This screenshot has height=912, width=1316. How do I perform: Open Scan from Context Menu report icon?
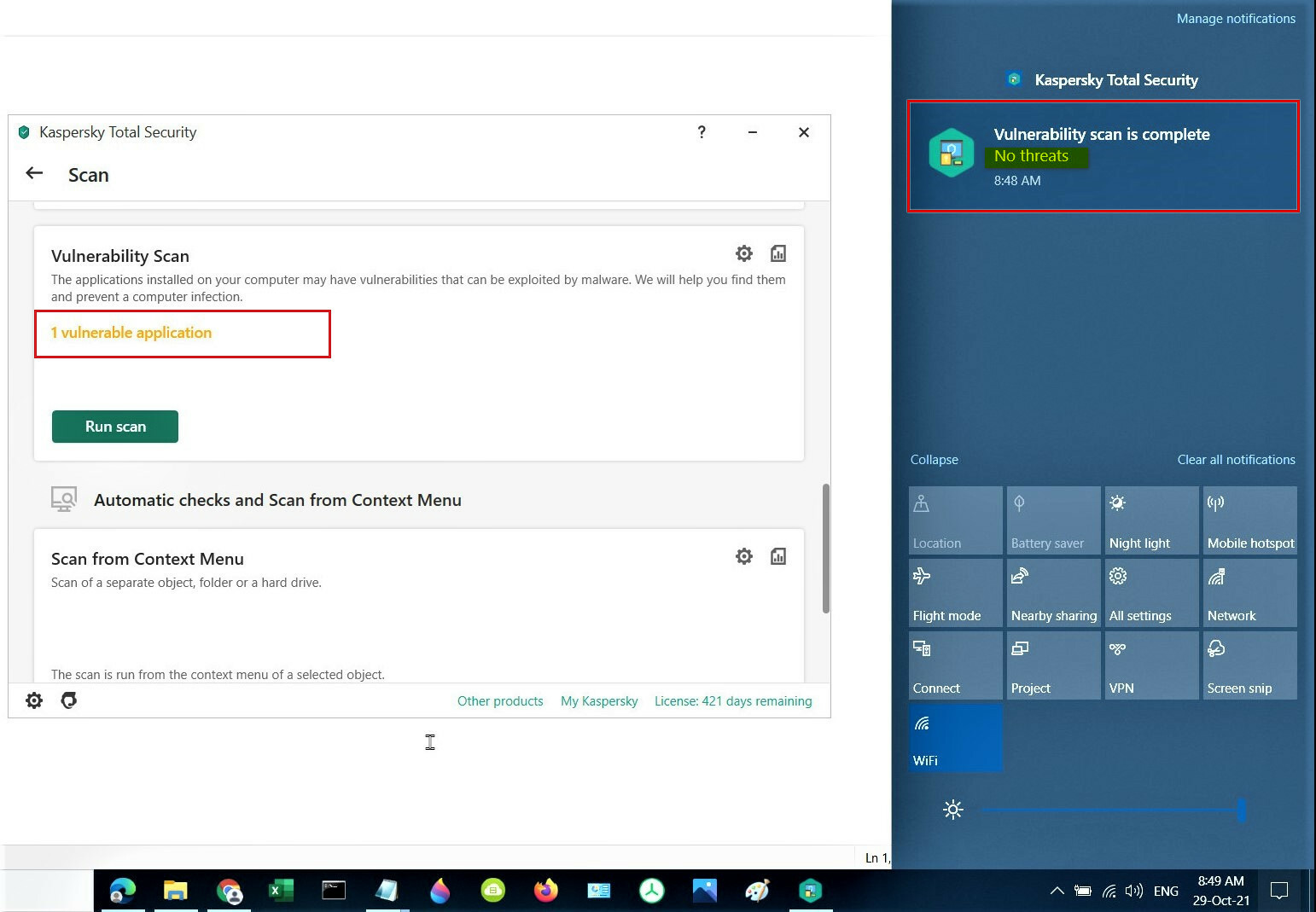pyautogui.click(x=778, y=556)
